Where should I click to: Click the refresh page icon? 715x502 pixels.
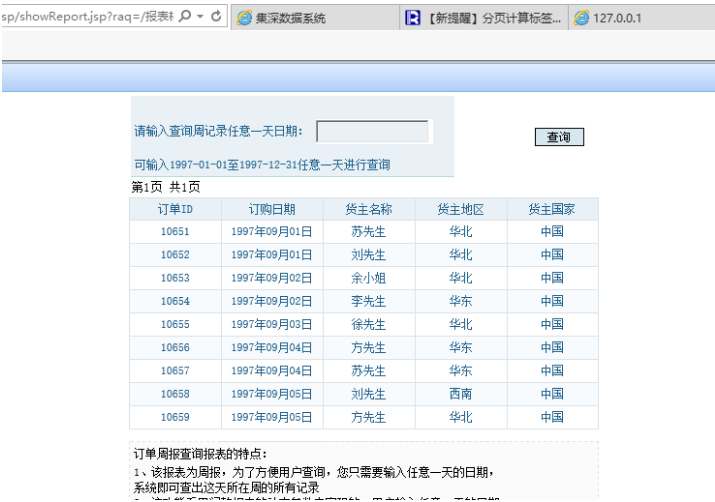point(217,17)
